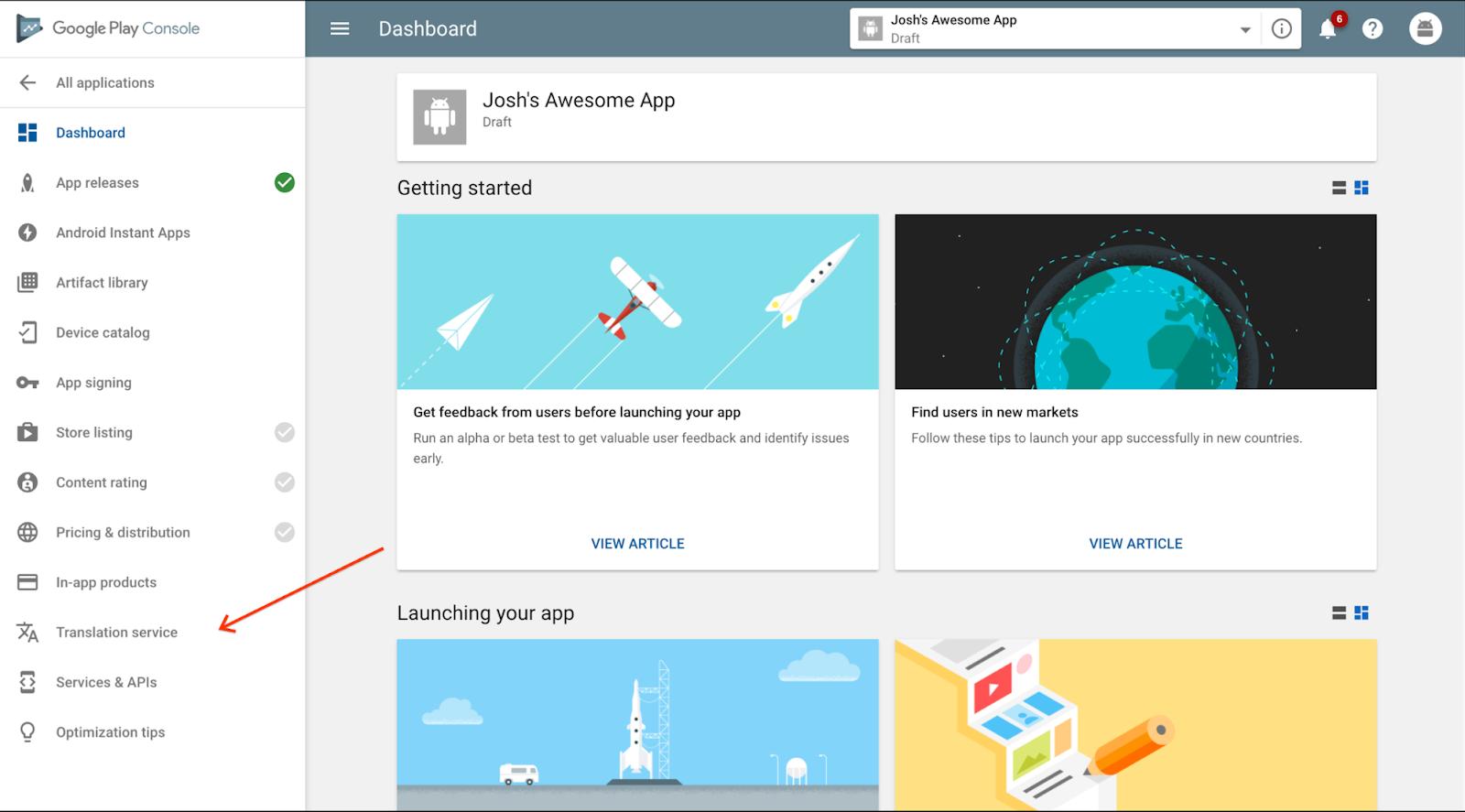
Task: Toggle the hamburger menu in top bar
Action: click(340, 28)
